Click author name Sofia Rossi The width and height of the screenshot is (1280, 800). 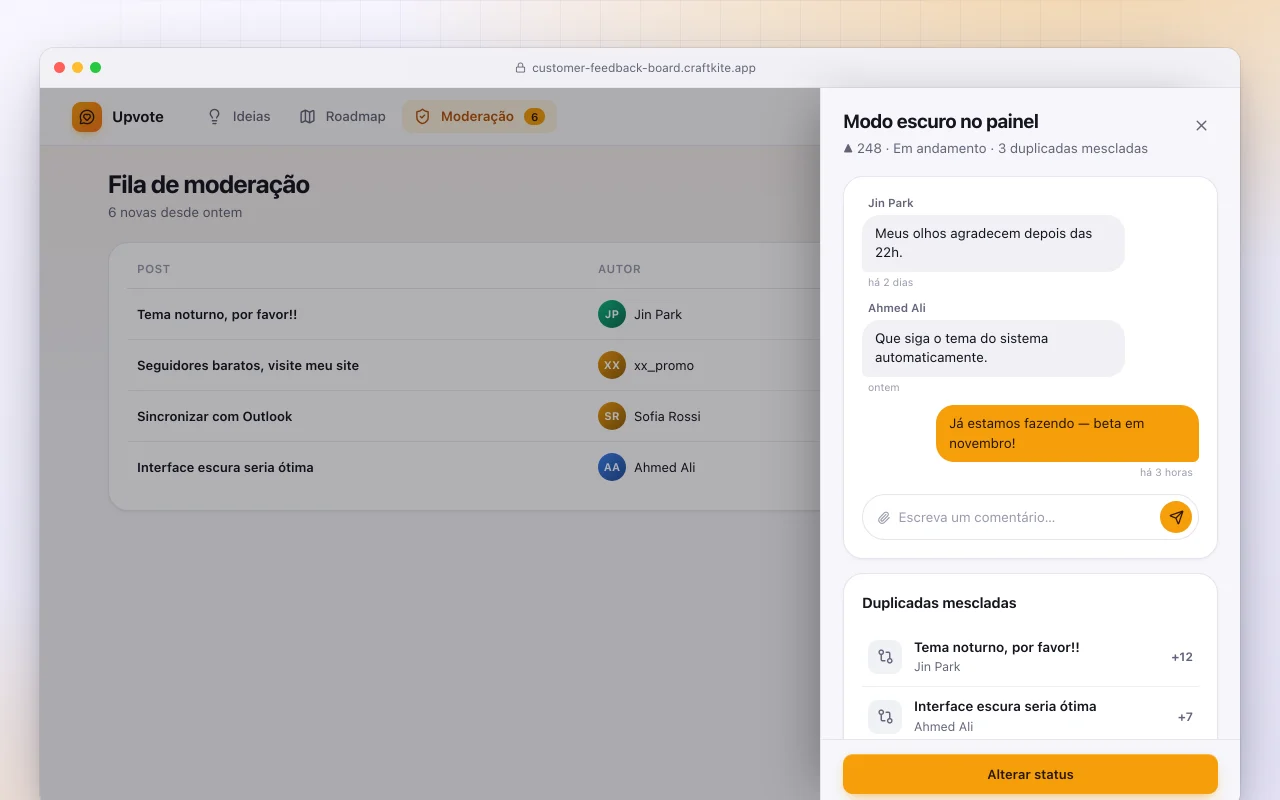point(667,416)
